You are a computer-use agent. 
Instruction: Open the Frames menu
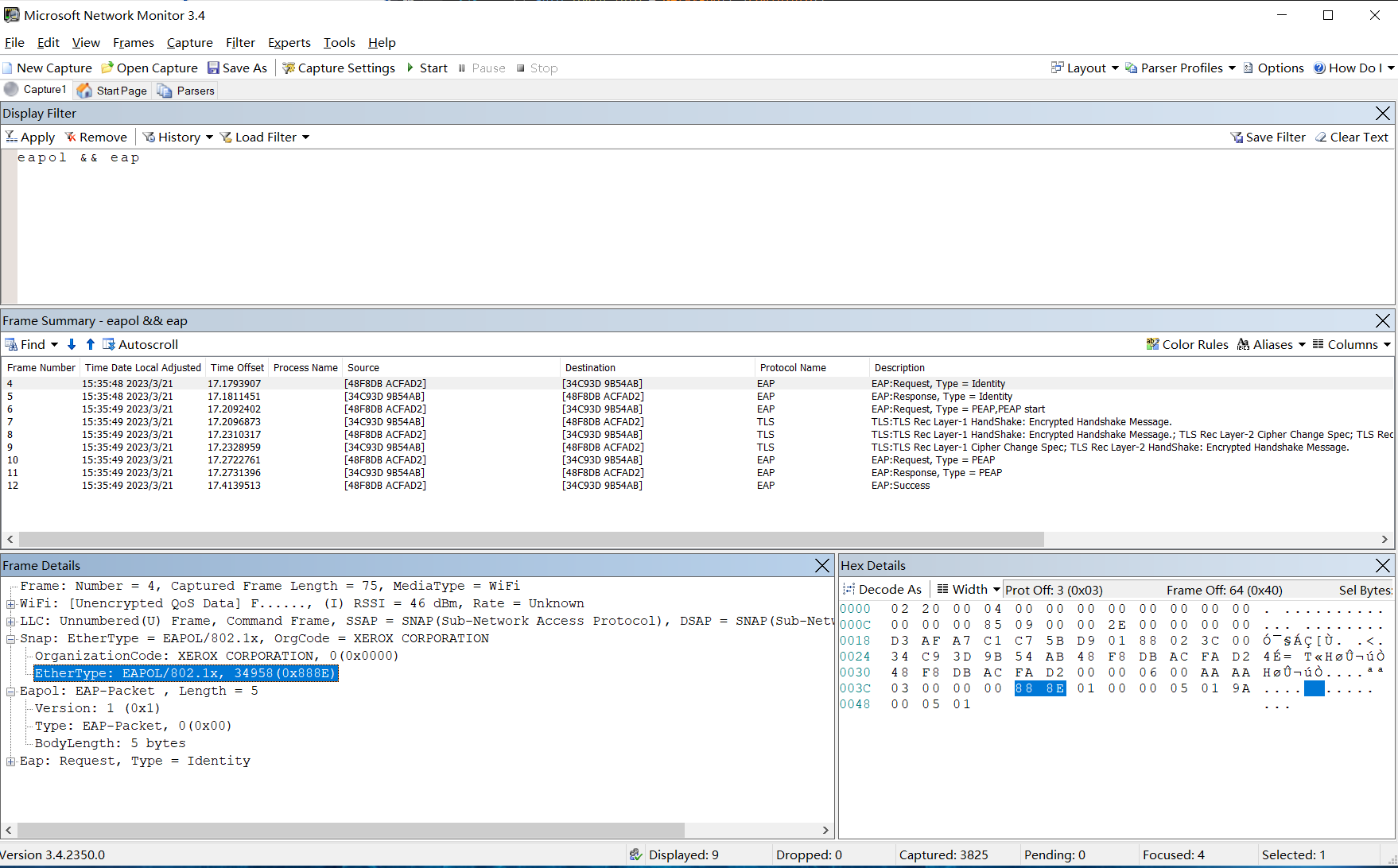[134, 43]
